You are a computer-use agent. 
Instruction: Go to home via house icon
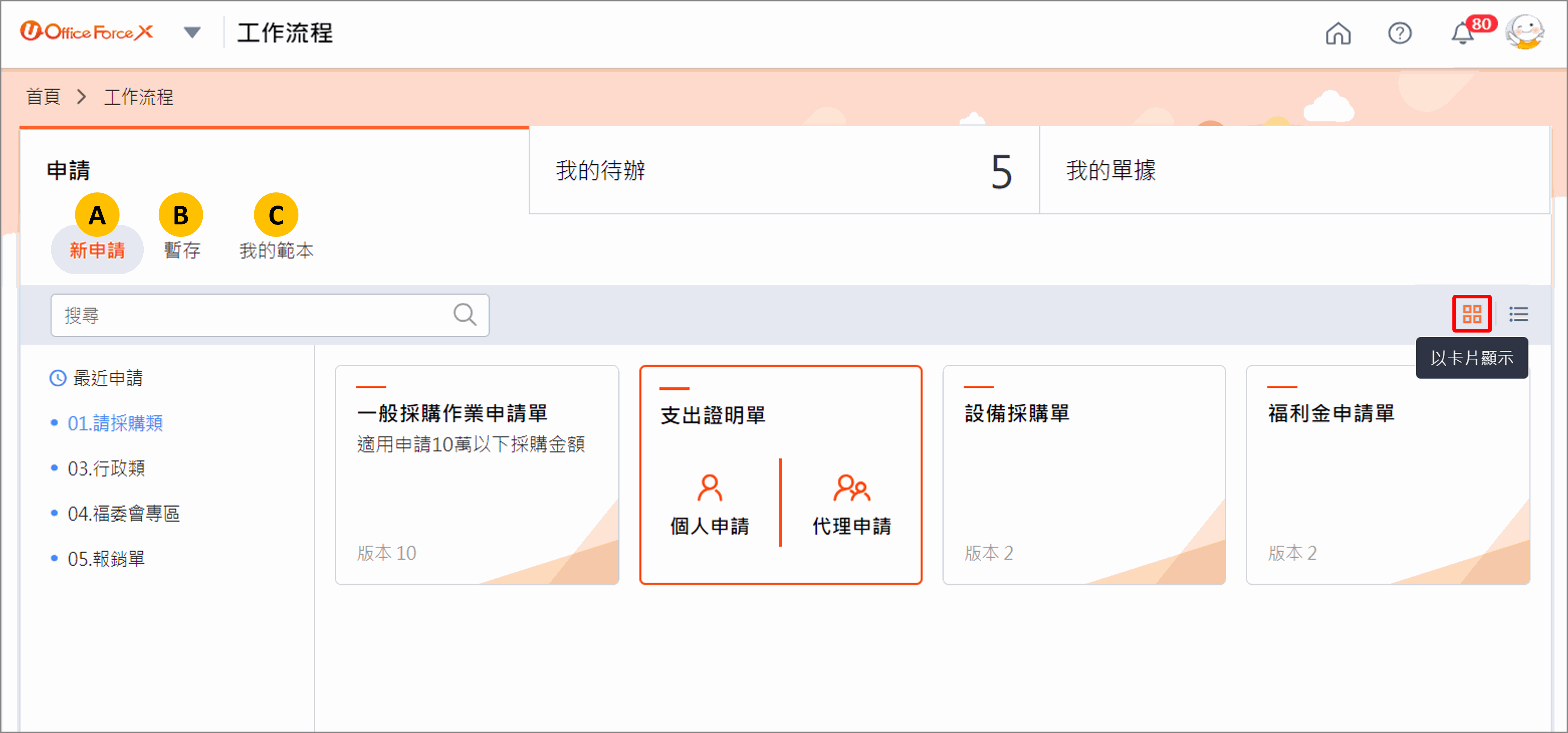pos(1338,33)
